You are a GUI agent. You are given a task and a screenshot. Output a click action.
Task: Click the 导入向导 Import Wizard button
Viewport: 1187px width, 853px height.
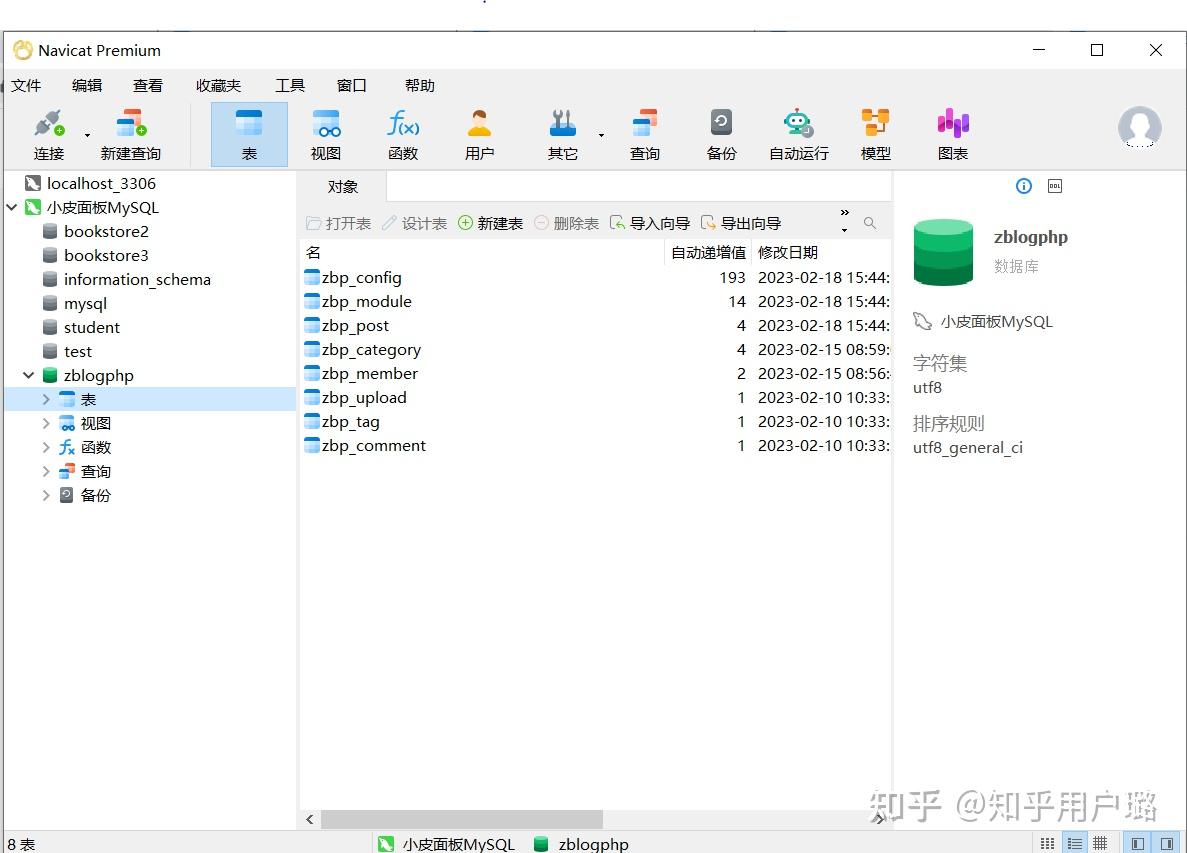pyautogui.click(x=650, y=222)
